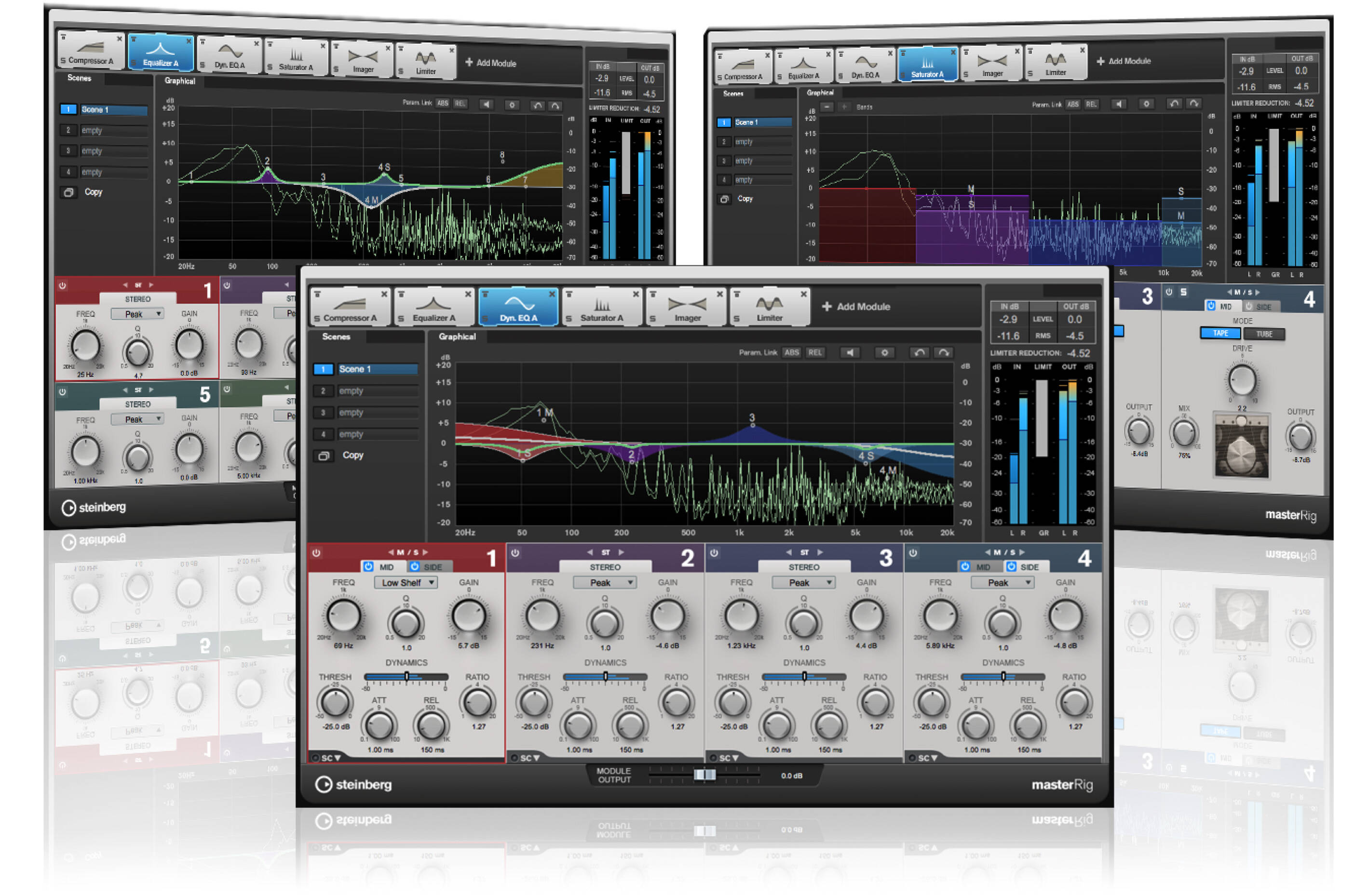Open Peak type dropdown on Dyn. EQ band 3
Viewport: 1368px width, 896px height.
click(x=803, y=583)
